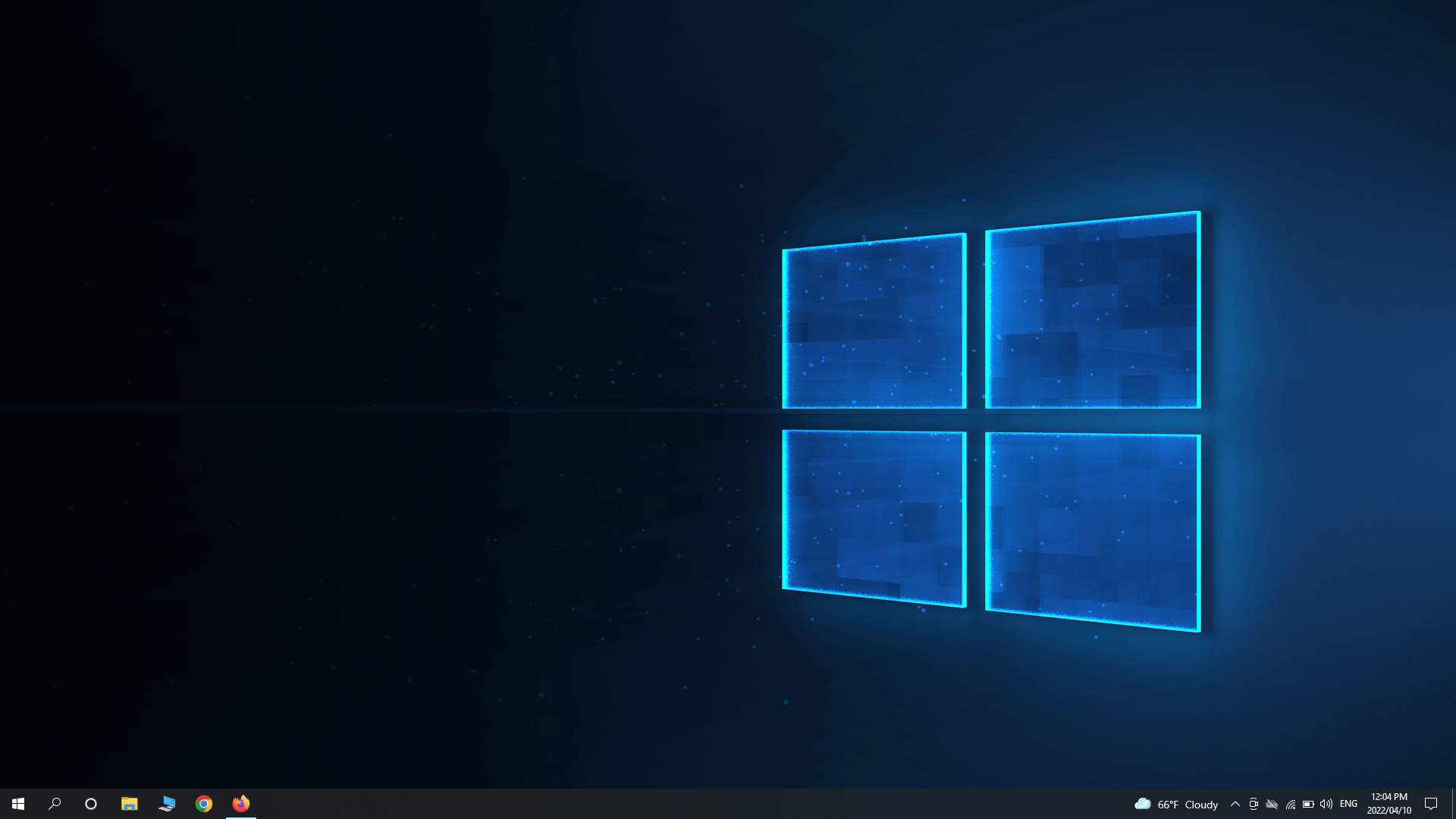Image resolution: width=1456 pixels, height=819 pixels.
Task: Open the pinned desktop PC application
Action: [x=167, y=804]
